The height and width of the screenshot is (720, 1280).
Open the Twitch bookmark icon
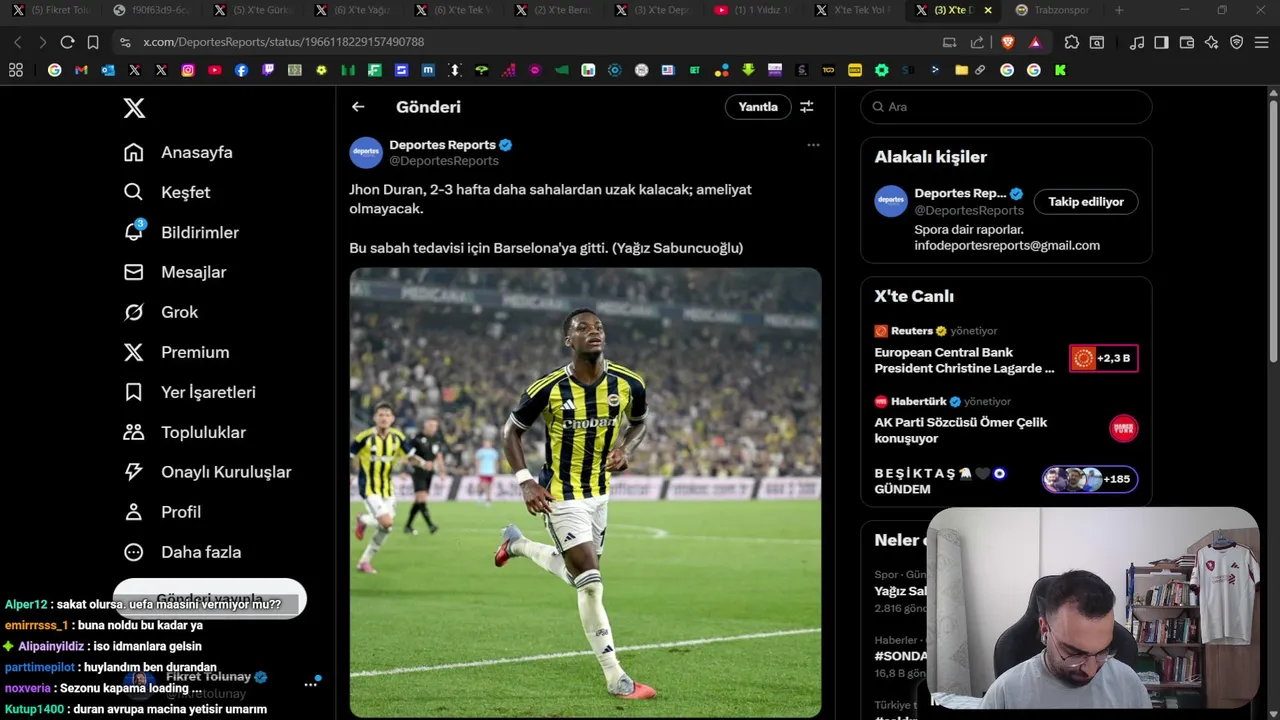pos(268,70)
